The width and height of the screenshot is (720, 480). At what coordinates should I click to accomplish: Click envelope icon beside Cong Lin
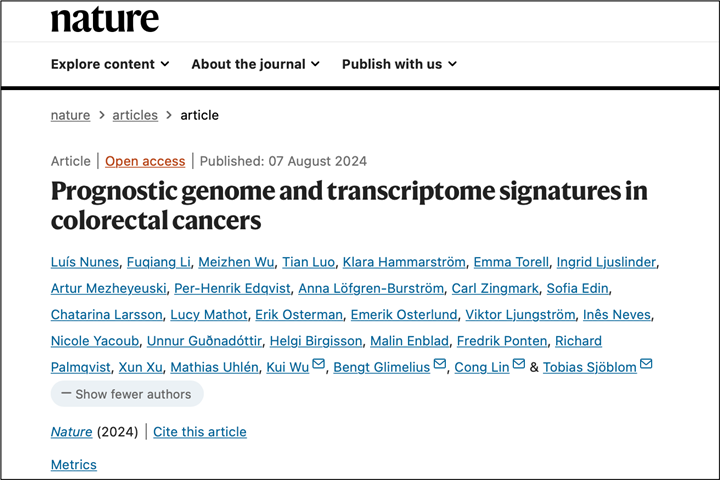(519, 364)
